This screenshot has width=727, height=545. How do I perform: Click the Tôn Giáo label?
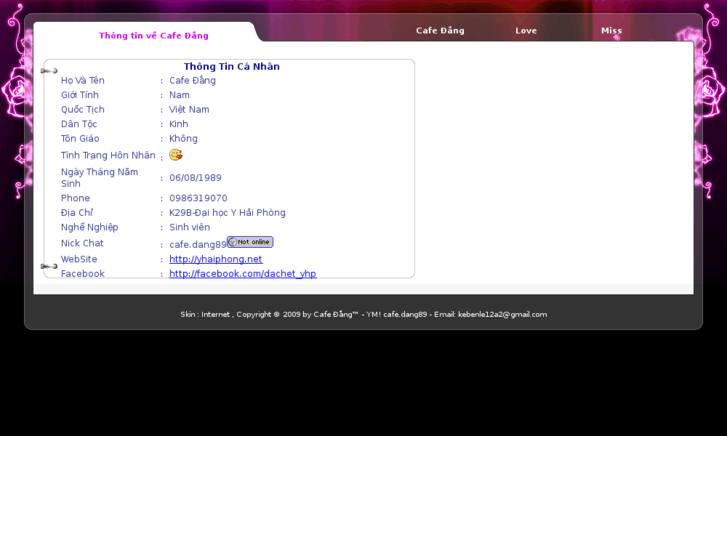(80, 138)
